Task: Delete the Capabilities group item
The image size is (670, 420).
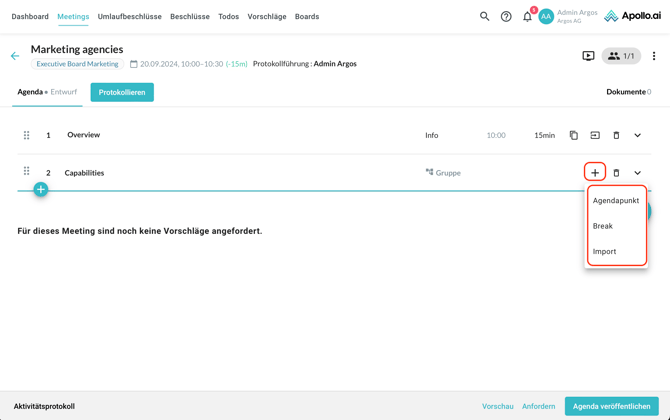Action: click(x=616, y=173)
